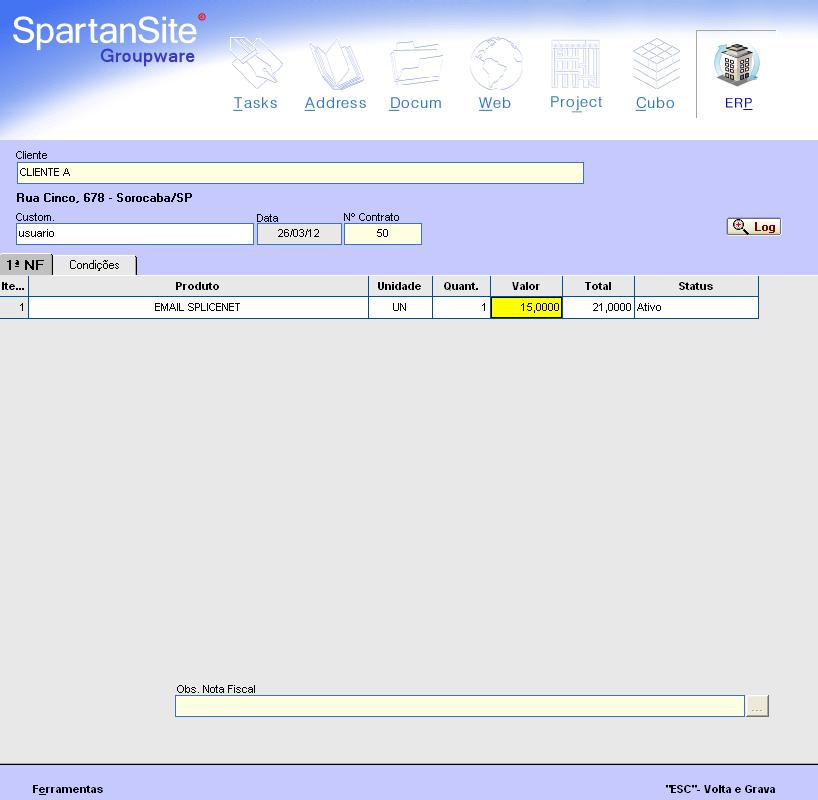The width and height of the screenshot is (818, 800).
Task: Switch to the 1ª NF tab
Action: click(26, 265)
